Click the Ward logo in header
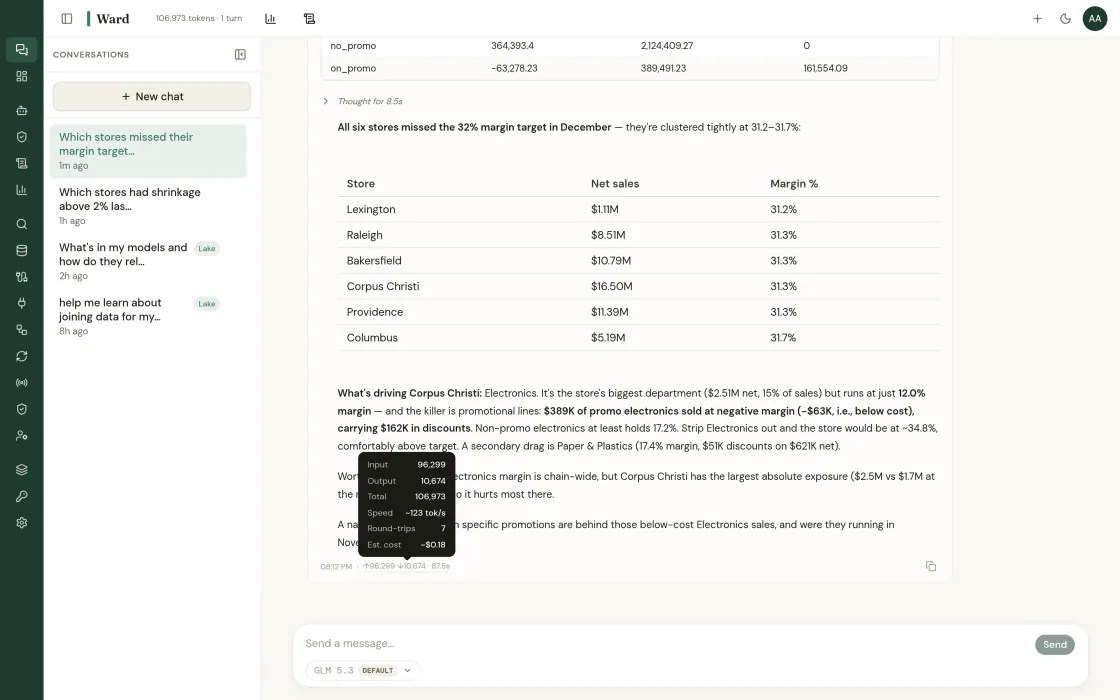The height and width of the screenshot is (700, 1120). click(x=109, y=19)
